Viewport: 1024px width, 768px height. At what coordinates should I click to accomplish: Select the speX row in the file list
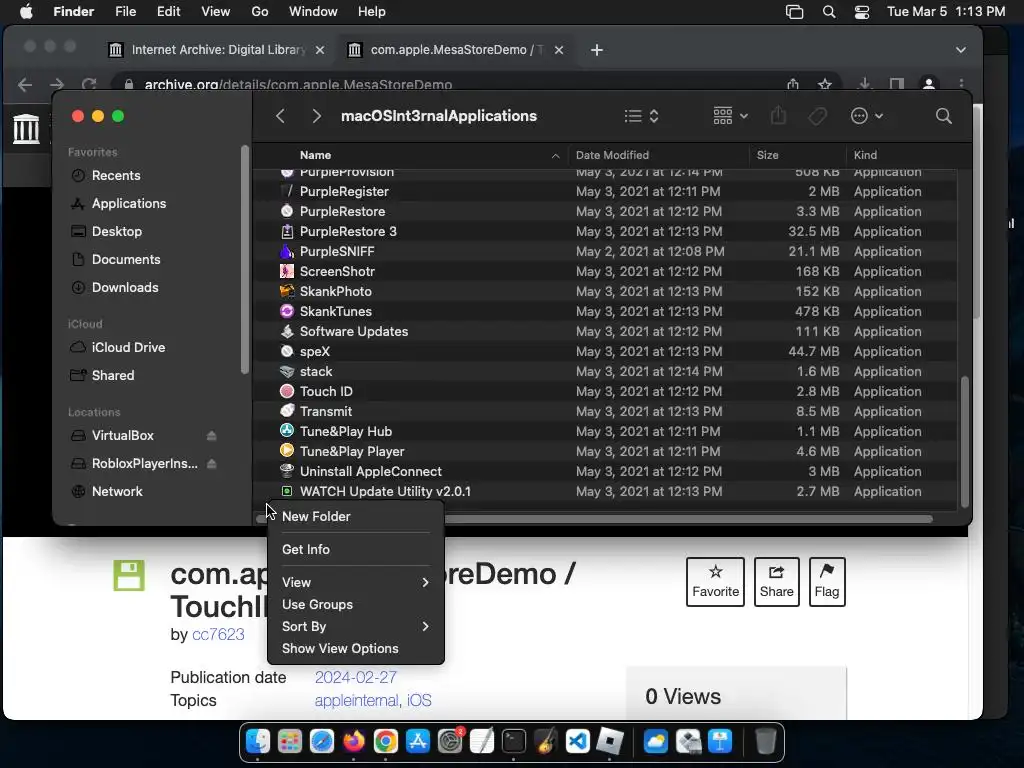(605, 351)
